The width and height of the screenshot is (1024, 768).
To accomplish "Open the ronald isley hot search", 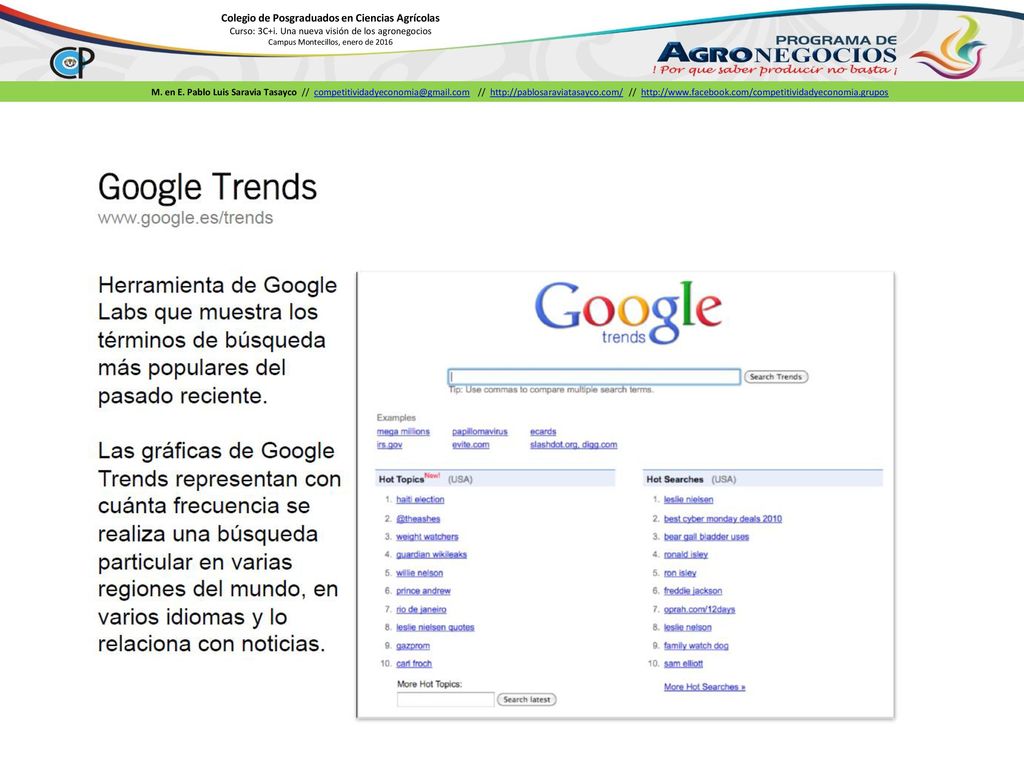I will 686,554.
